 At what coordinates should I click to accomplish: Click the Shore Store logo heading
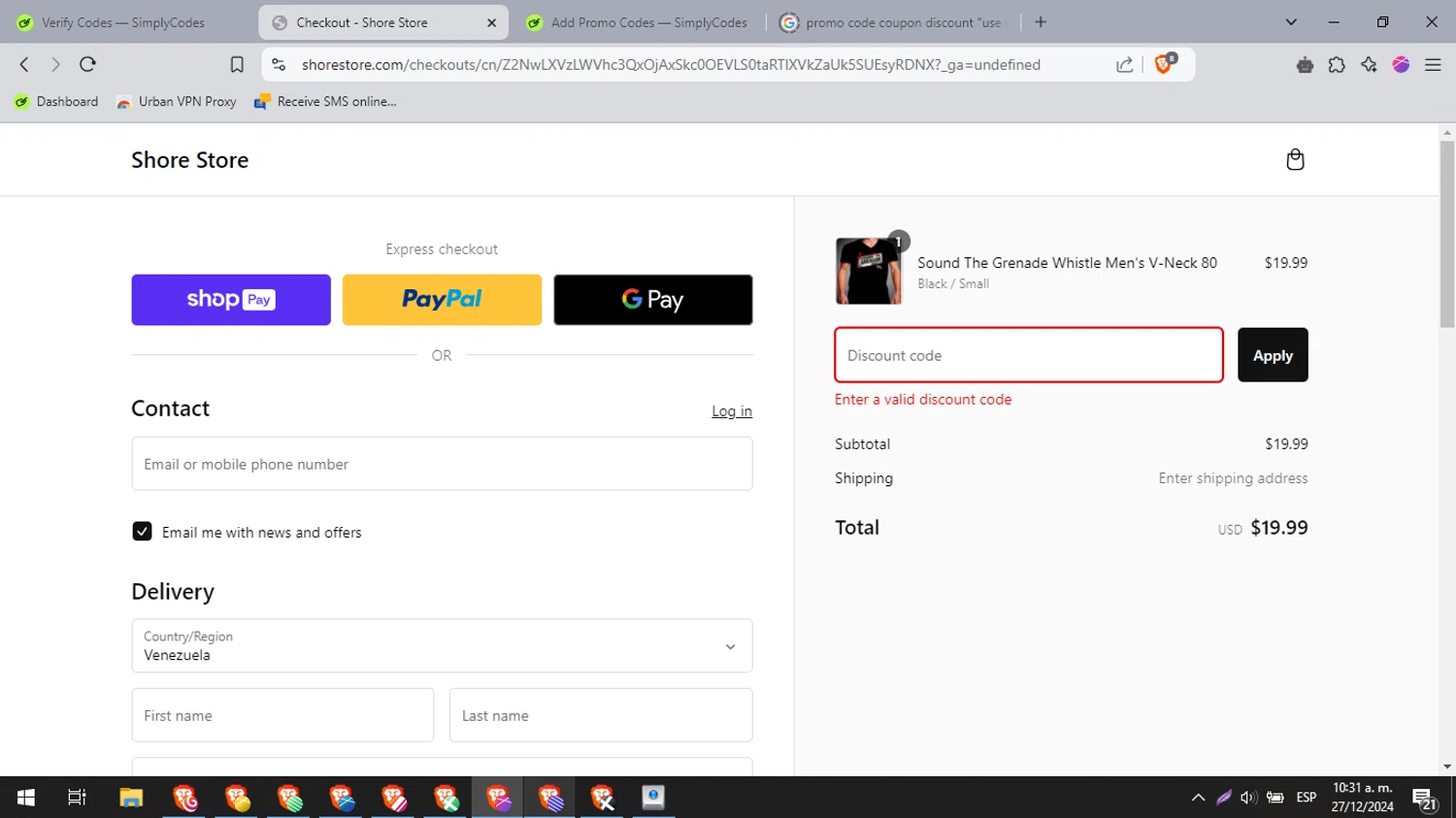click(189, 160)
